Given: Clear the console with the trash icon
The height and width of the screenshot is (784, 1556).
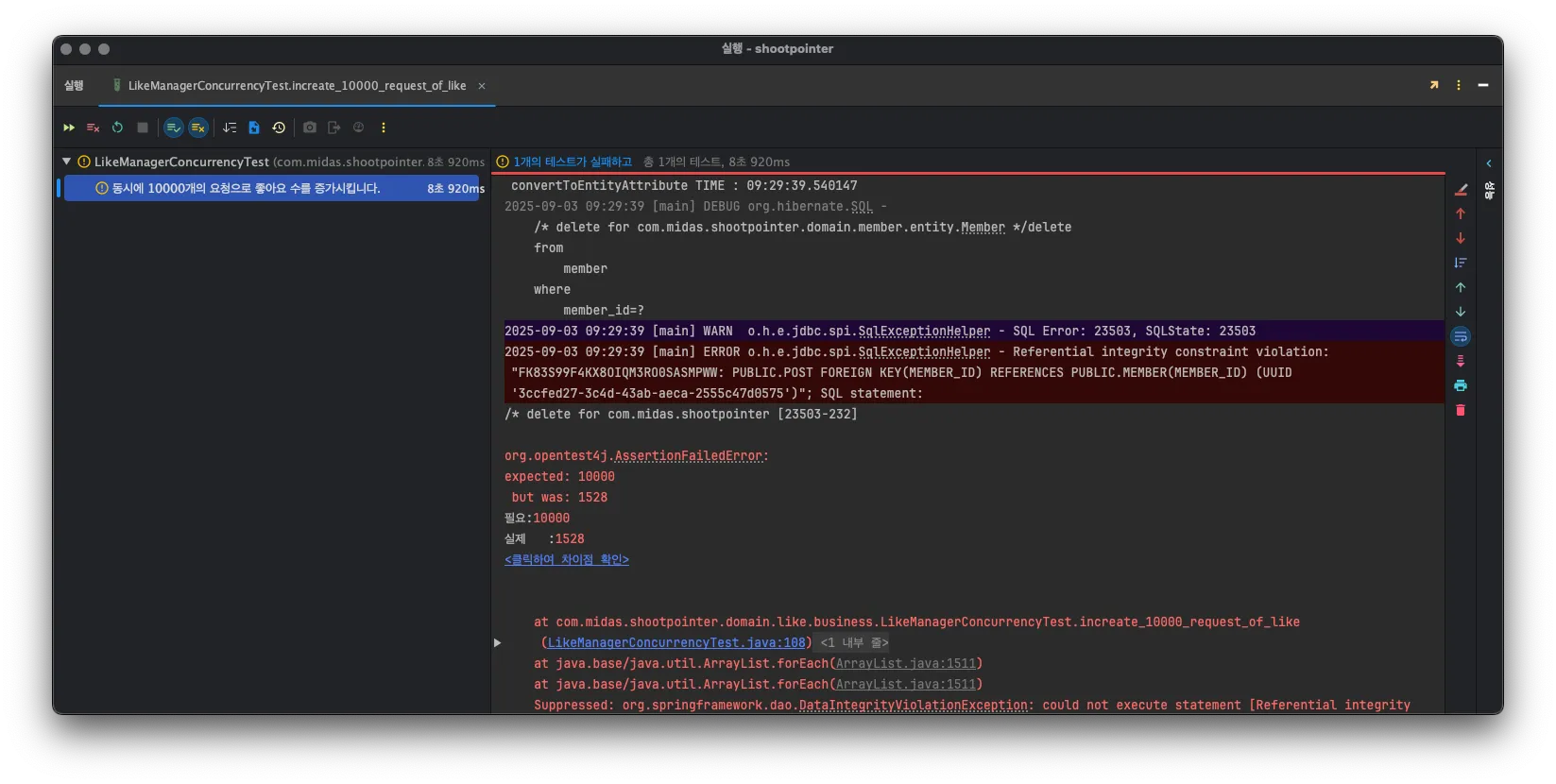Looking at the screenshot, I should tap(1461, 410).
